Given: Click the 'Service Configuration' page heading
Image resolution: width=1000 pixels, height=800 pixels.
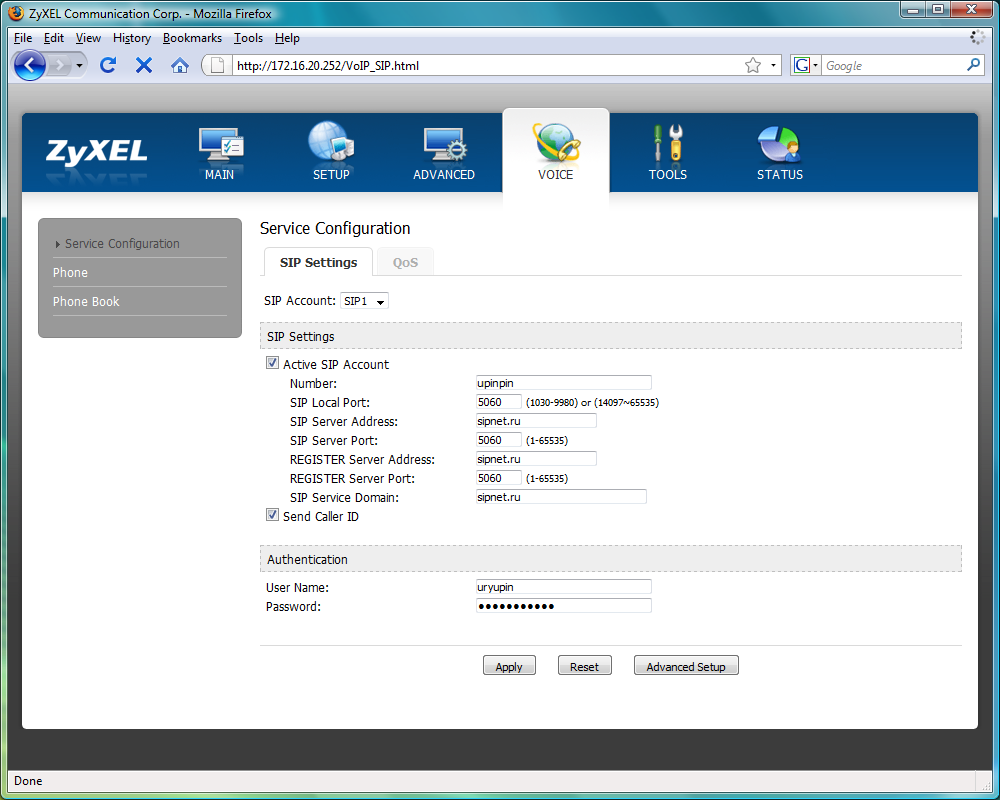Looking at the screenshot, I should 335,228.
